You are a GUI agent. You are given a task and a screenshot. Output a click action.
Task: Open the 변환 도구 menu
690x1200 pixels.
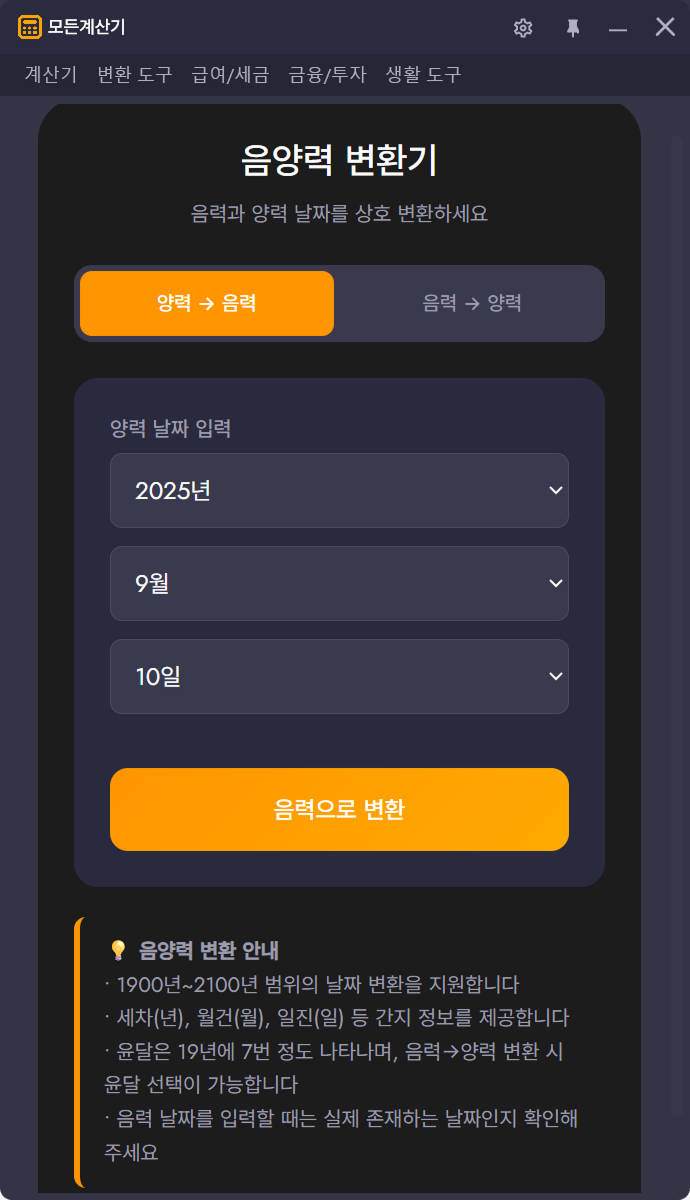coord(135,75)
